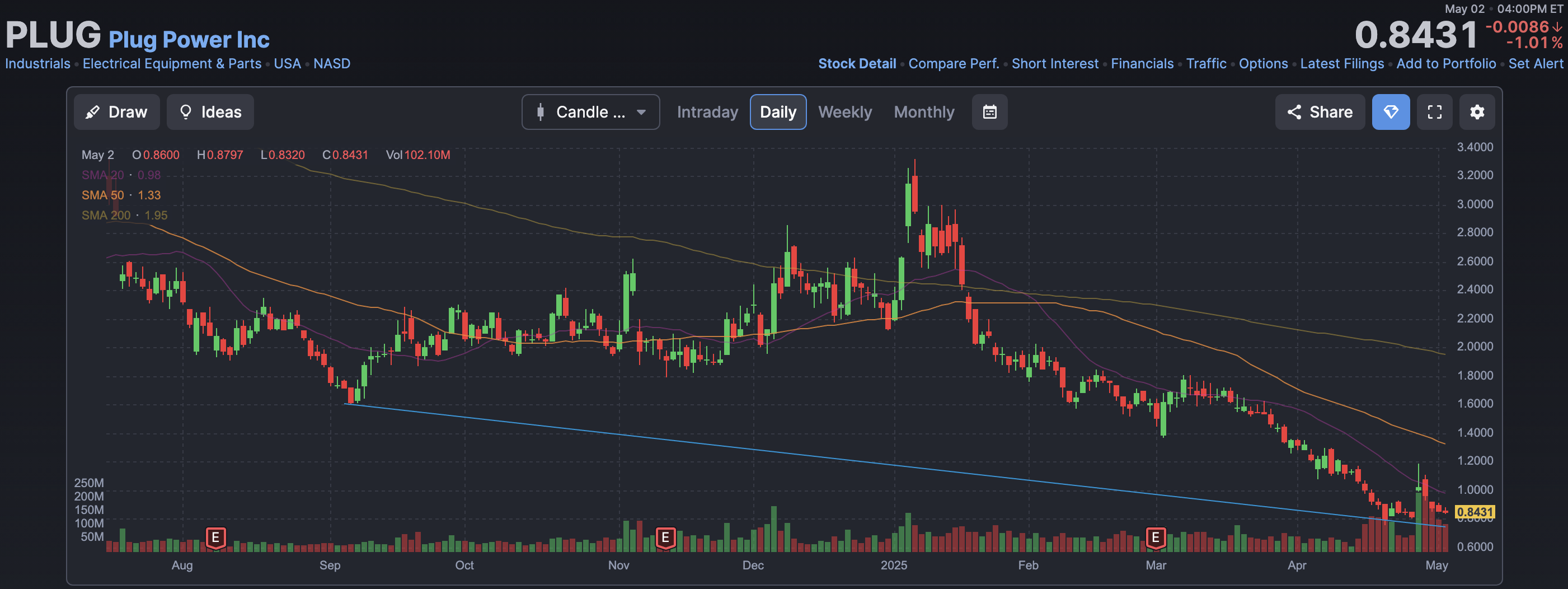Open the Compare Perf. link
This screenshot has height=589, width=1568.
[x=954, y=63]
